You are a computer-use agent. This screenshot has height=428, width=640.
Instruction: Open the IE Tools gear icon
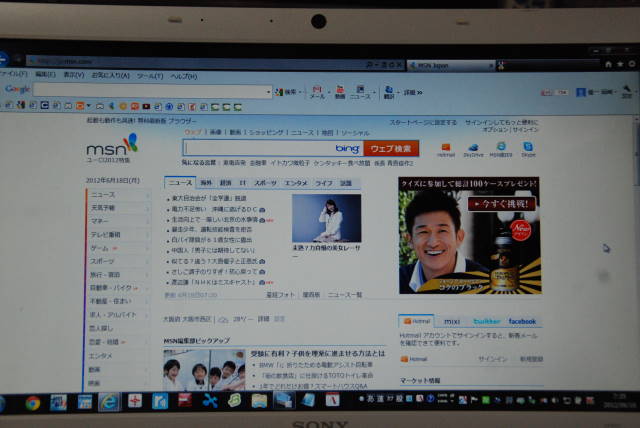click(x=632, y=64)
